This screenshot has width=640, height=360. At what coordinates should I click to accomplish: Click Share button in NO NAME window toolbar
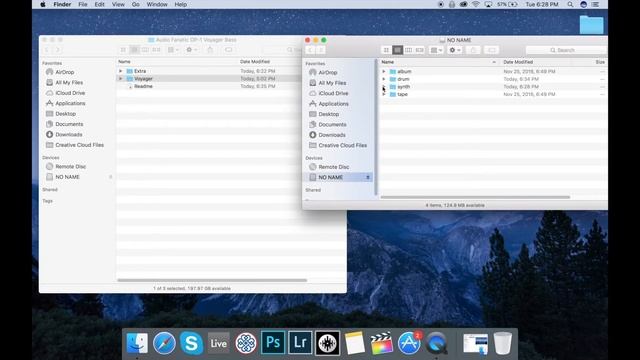[x=473, y=50]
